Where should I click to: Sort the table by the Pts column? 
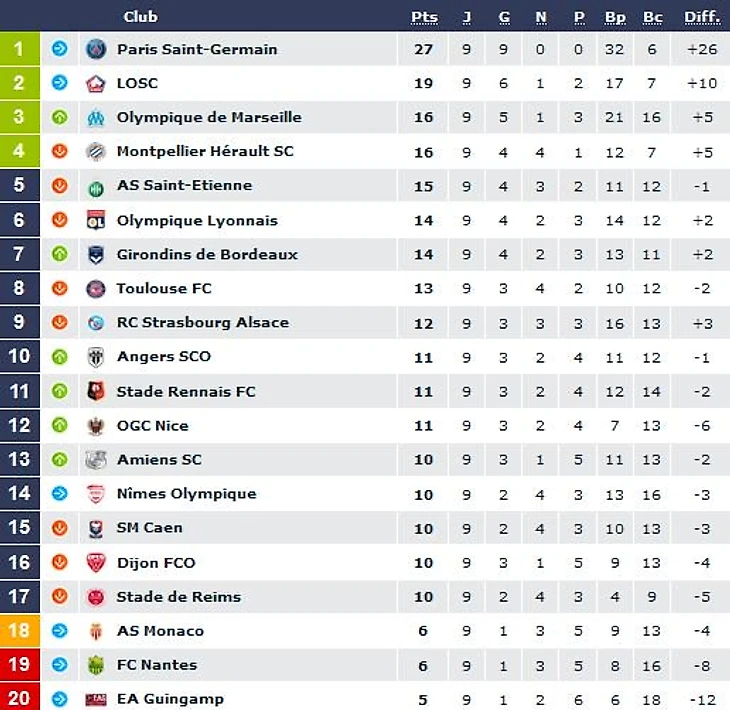click(424, 17)
